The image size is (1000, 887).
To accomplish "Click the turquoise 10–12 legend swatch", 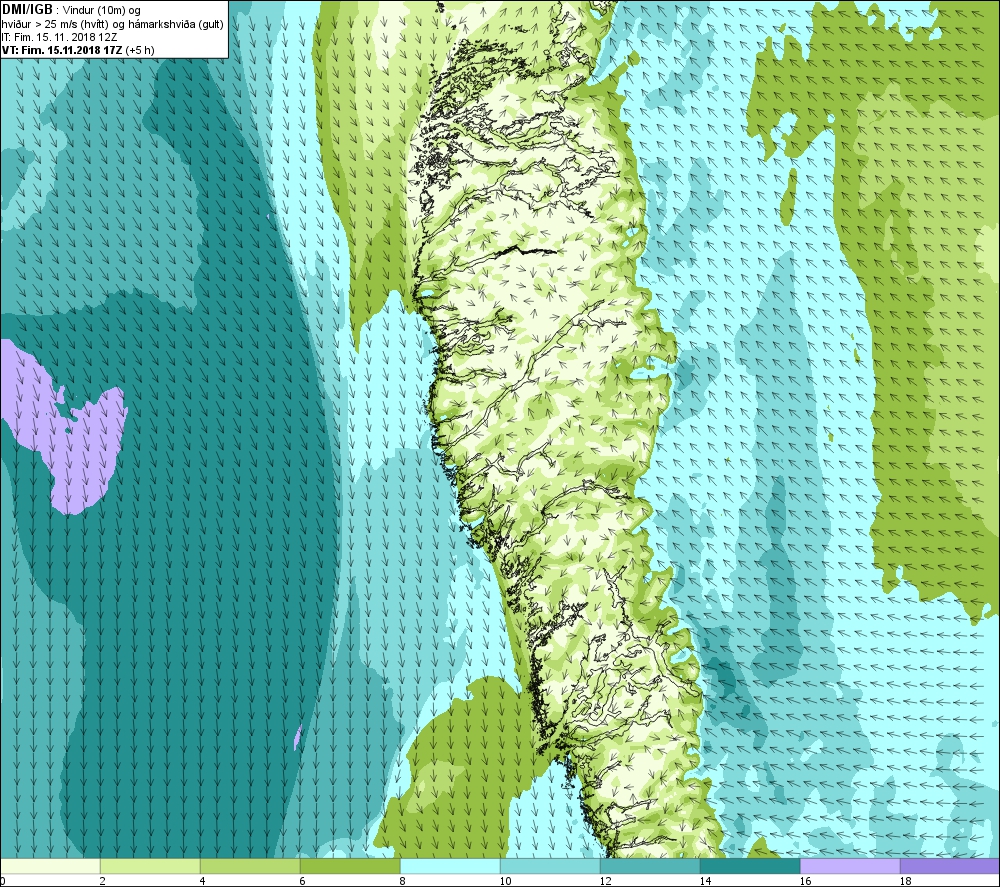I will tap(550, 866).
